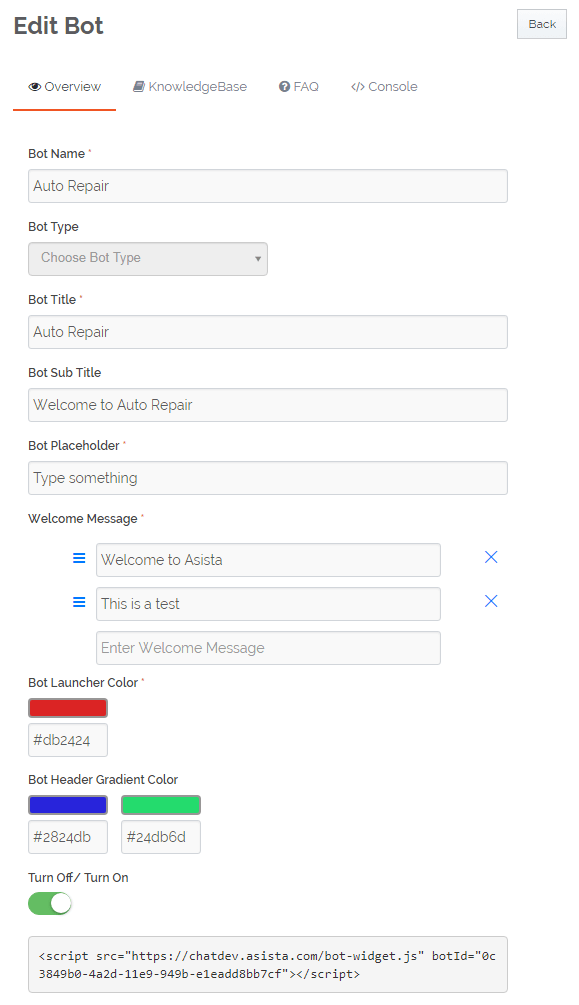Click the eye icon on Overview tab

click(35, 87)
